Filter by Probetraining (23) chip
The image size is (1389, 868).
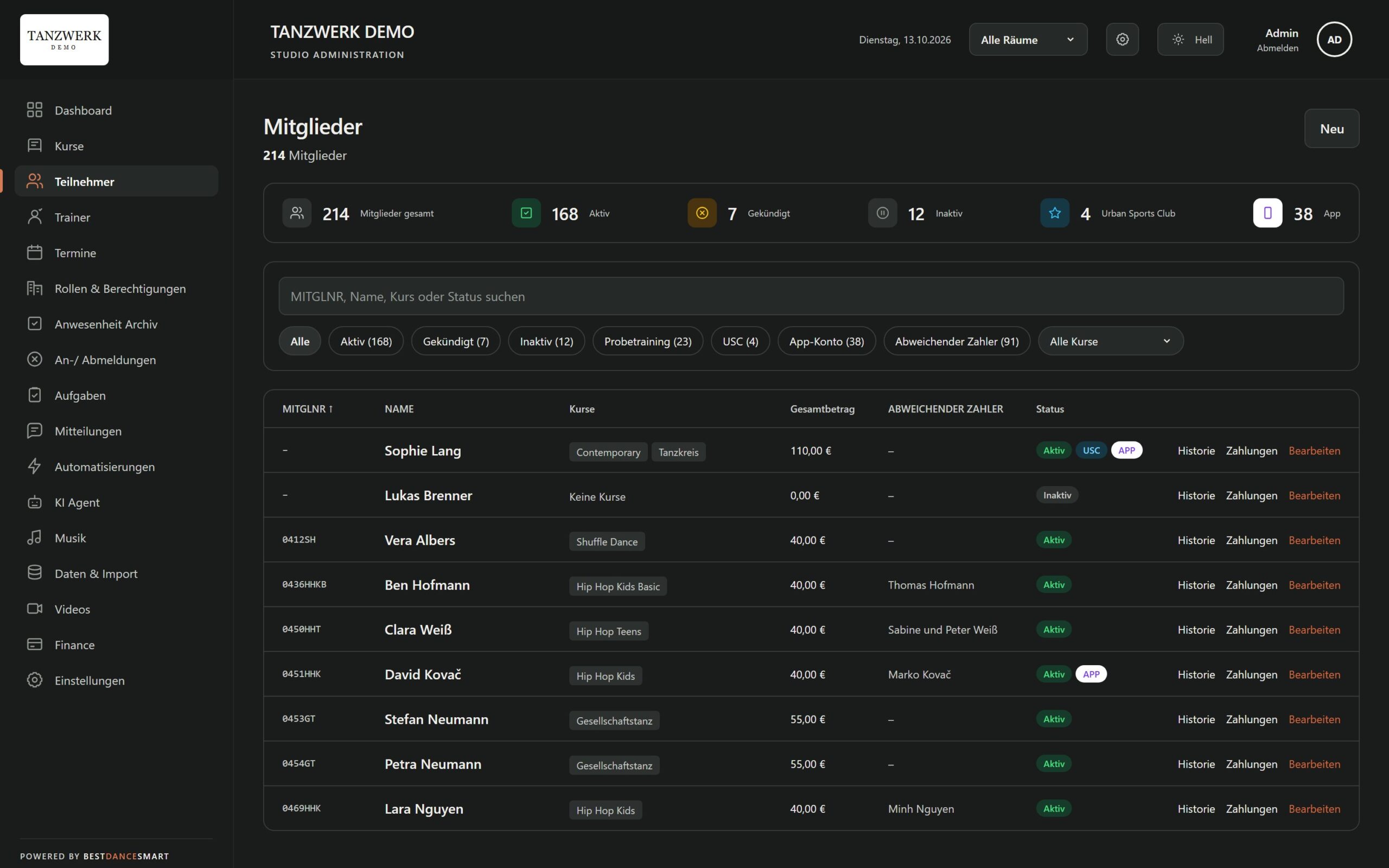pos(648,341)
